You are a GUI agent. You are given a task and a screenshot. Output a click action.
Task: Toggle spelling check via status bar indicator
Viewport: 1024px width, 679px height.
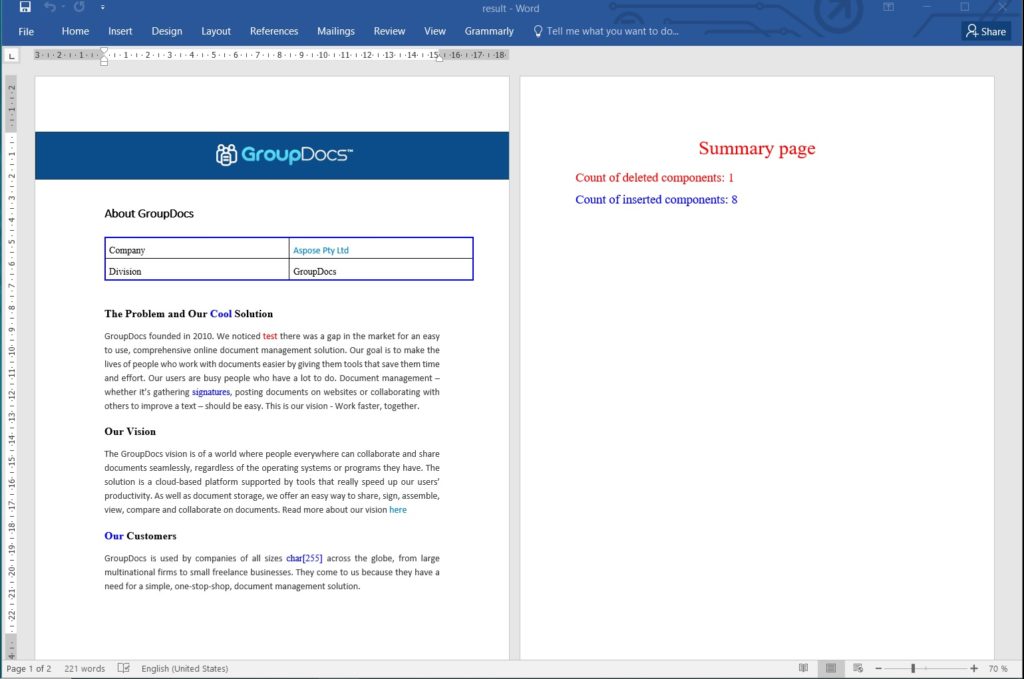click(125, 668)
